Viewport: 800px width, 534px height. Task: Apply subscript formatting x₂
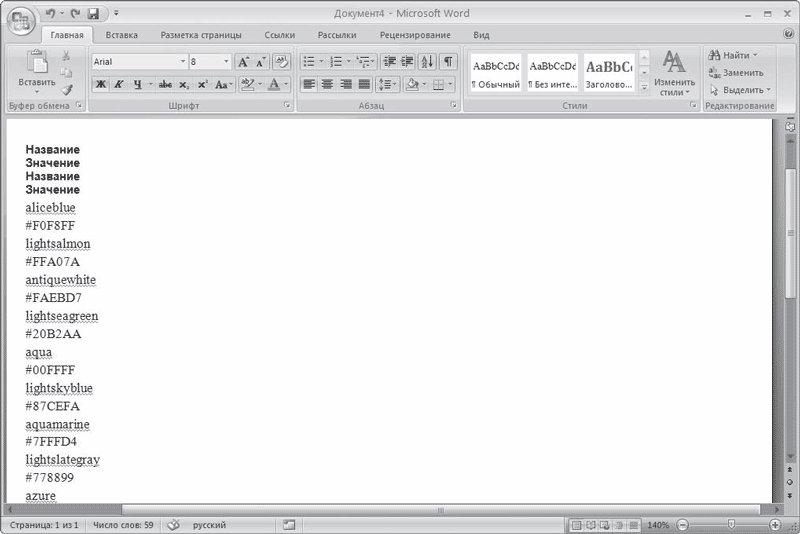point(184,85)
